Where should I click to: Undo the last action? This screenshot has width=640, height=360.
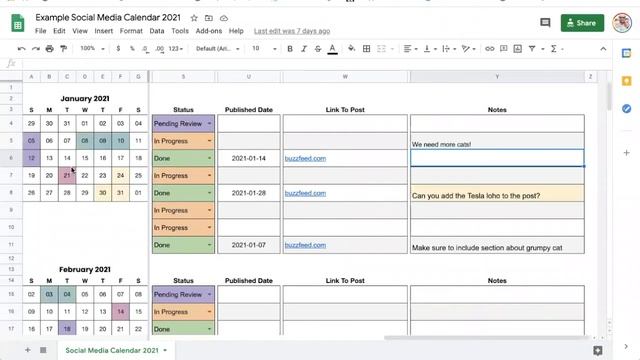tap(21, 49)
